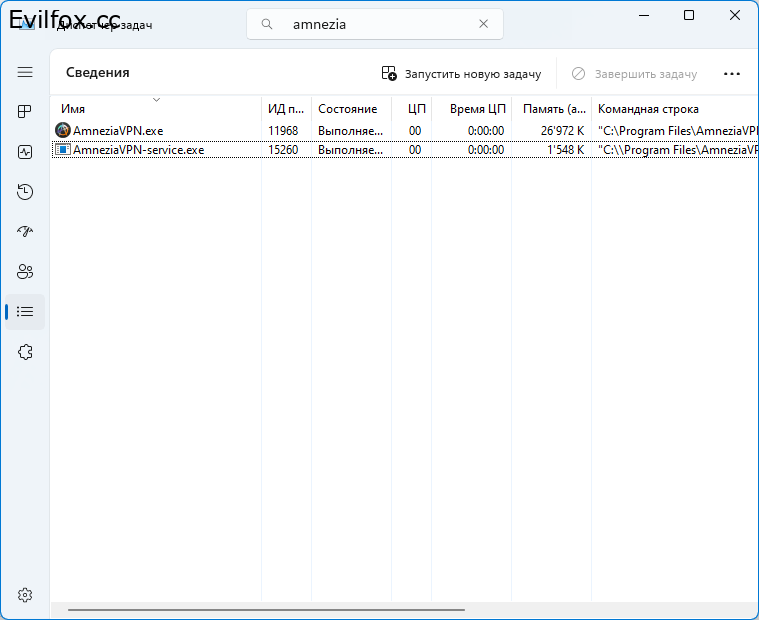
Task: Clear the amnezia search text
Action: 484,24
